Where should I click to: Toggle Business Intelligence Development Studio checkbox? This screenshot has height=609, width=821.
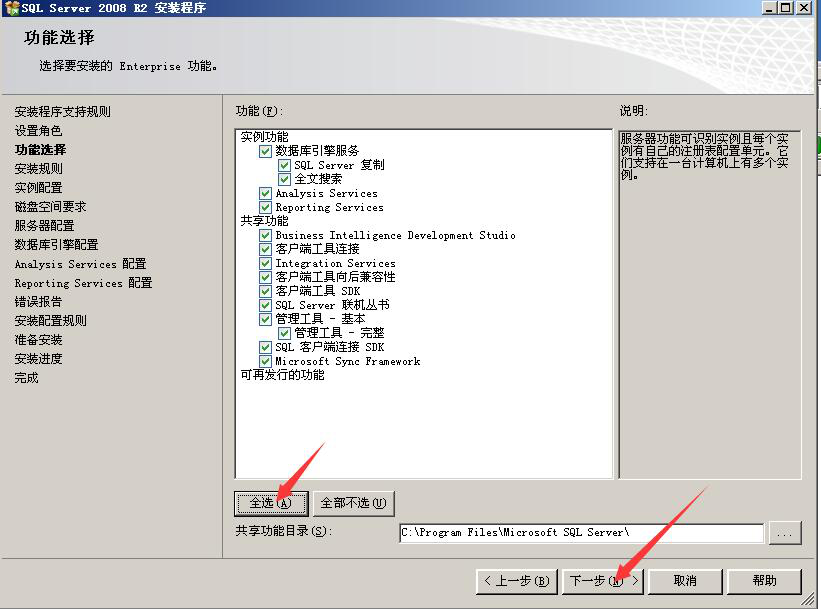coord(265,235)
